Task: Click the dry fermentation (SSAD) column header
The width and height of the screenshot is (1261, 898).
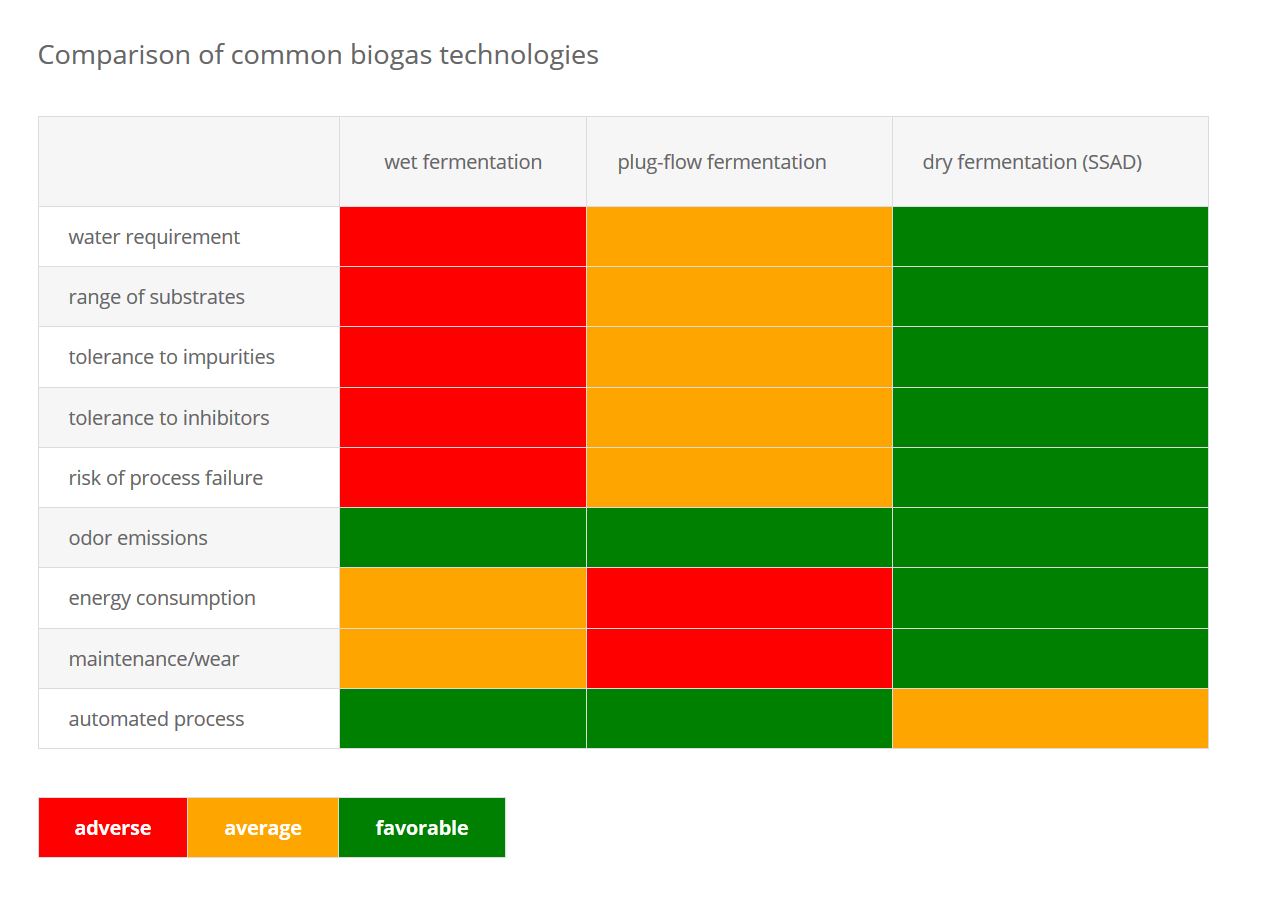Action: (x=1032, y=162)
